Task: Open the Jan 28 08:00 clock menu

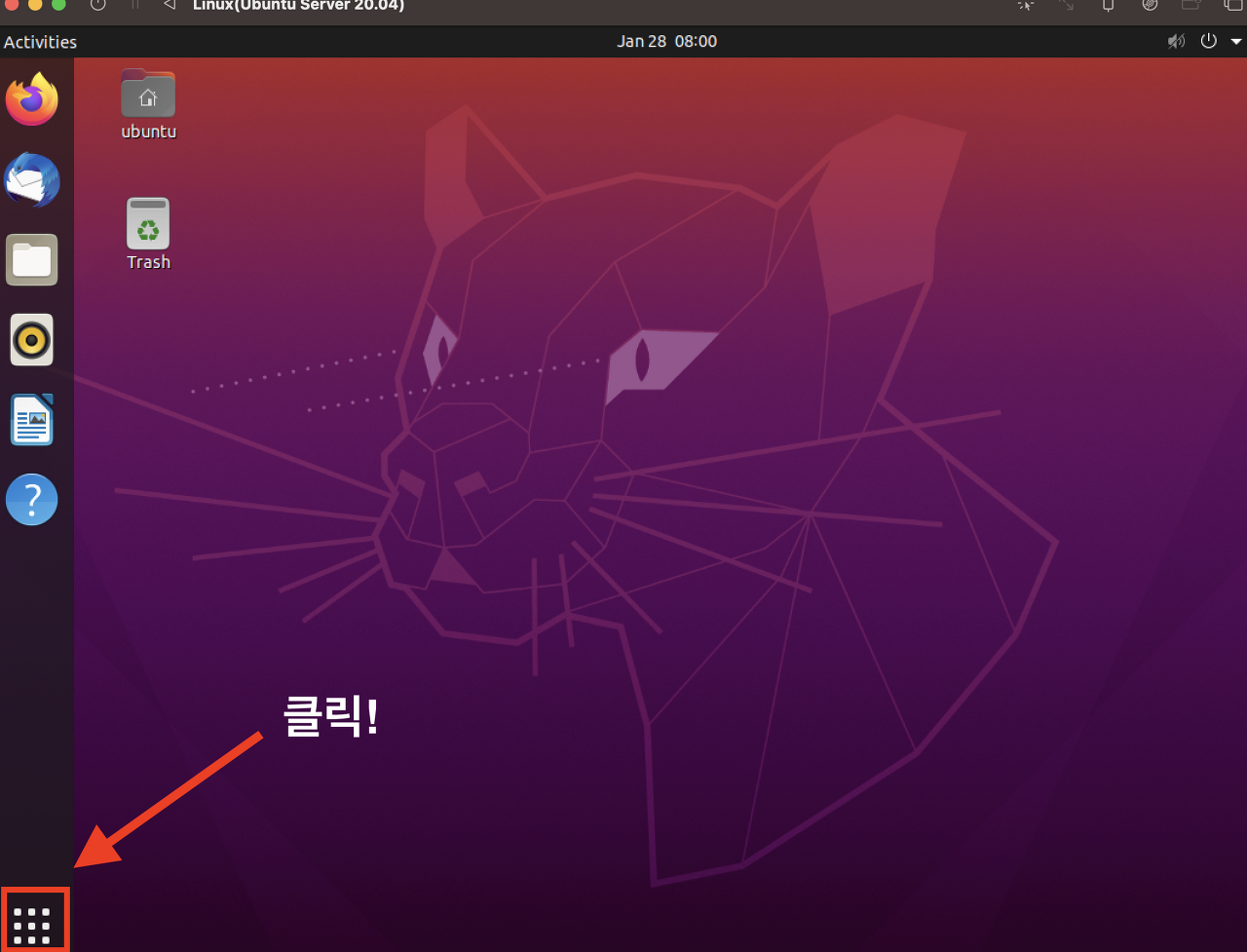Action: coord(667,41)
